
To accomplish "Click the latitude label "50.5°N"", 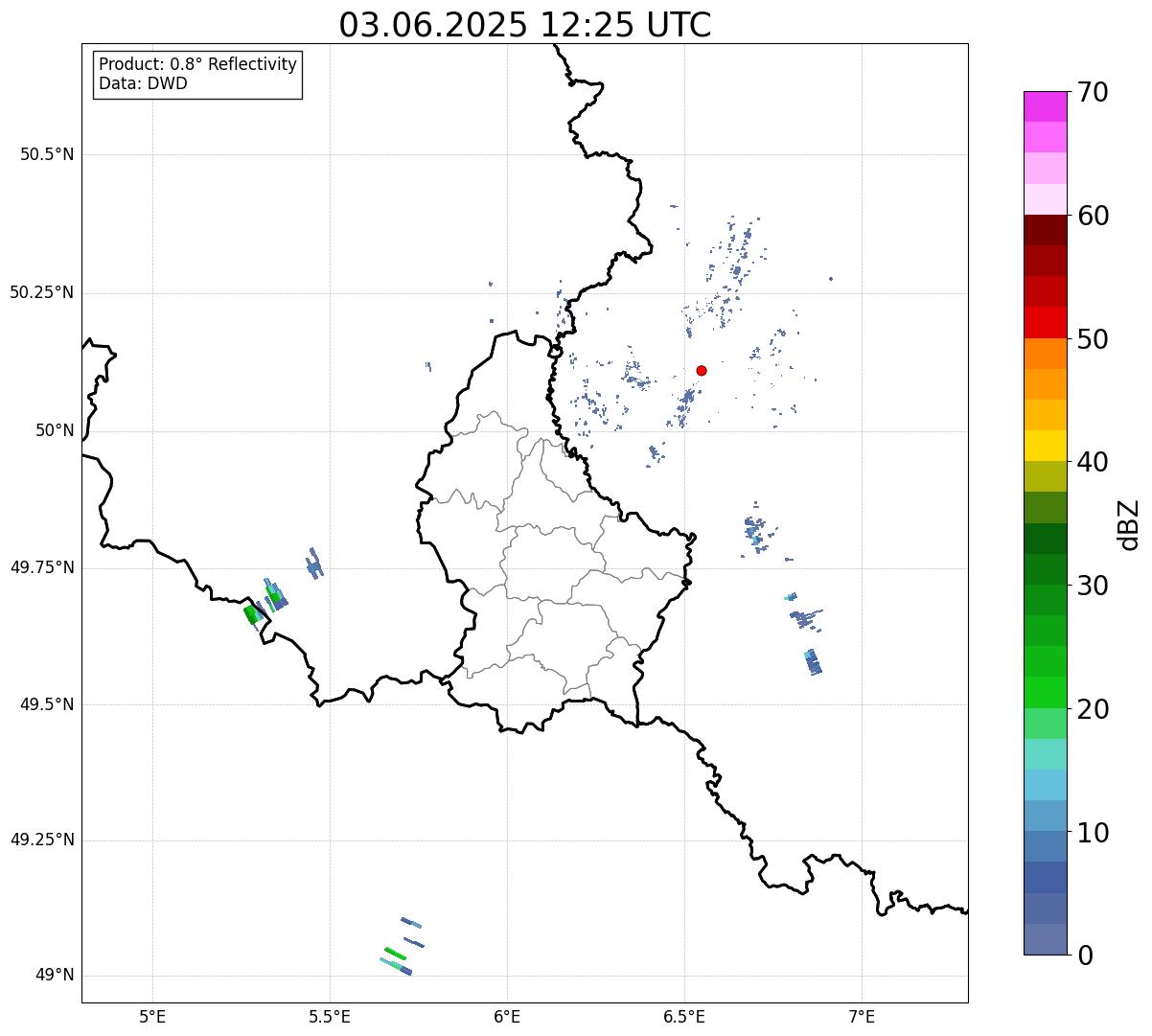I will [x=47, y=154].
